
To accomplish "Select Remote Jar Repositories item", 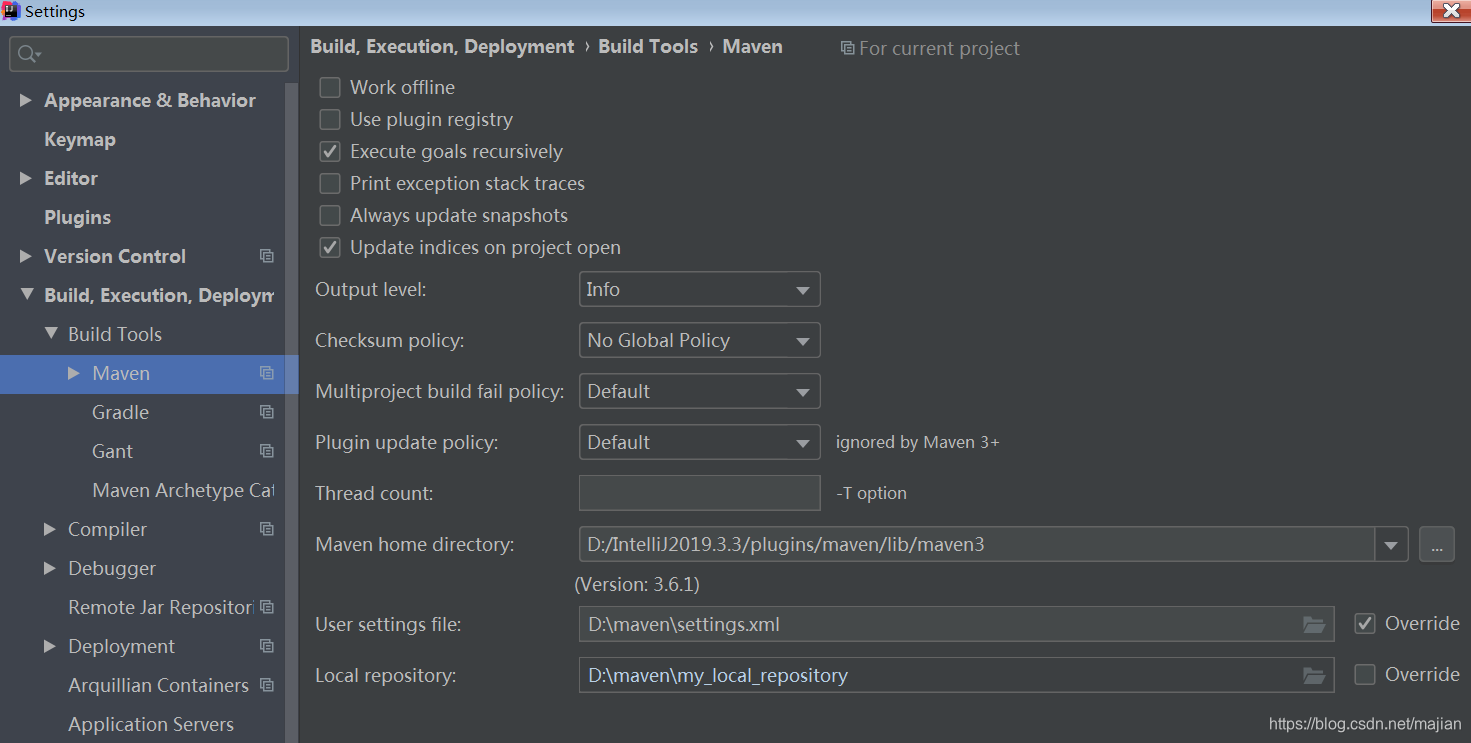I will pyautogui.click(x=161, y=607).
